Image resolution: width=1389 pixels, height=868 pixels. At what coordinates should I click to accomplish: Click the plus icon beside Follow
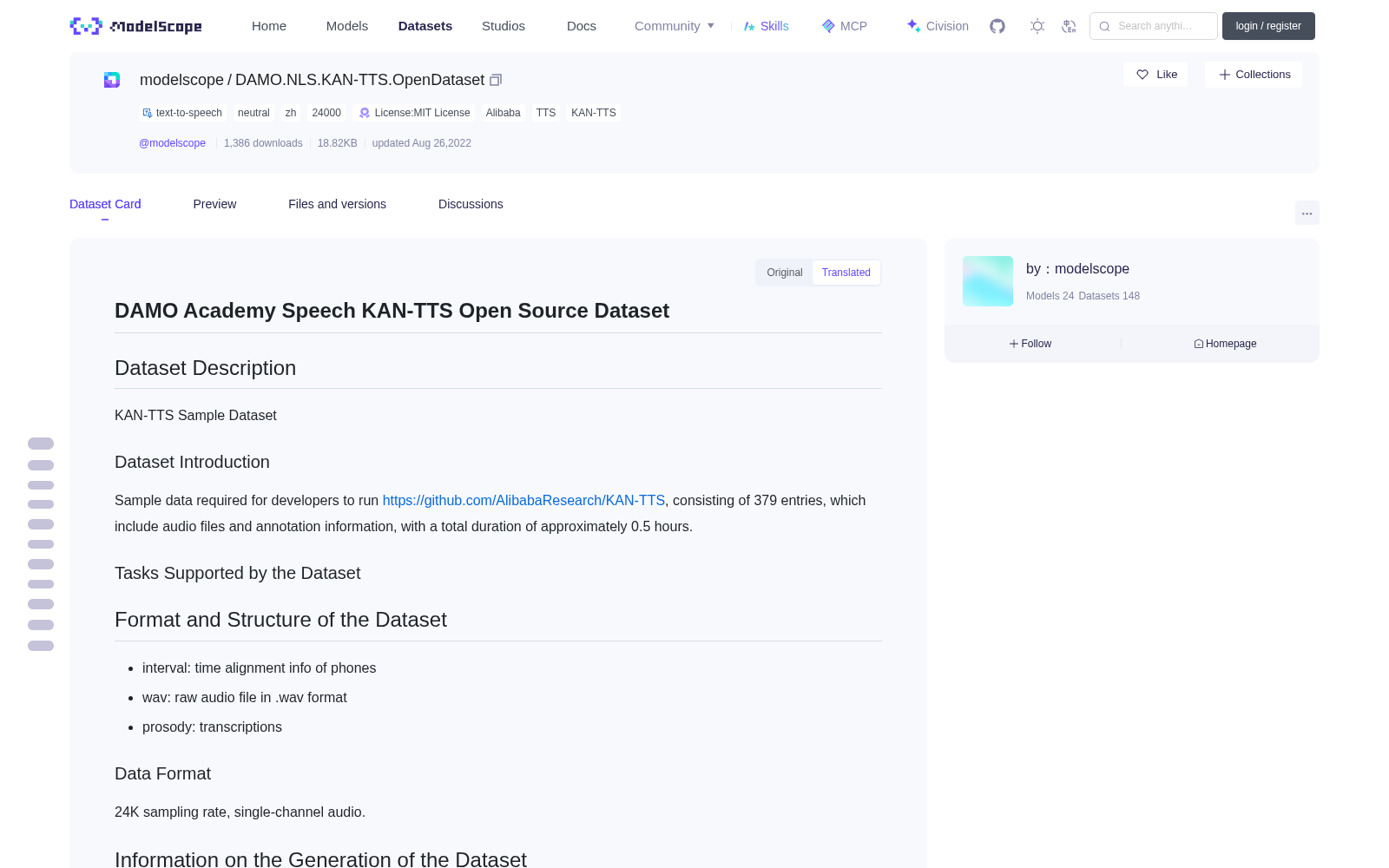[x=1013, y=344]
